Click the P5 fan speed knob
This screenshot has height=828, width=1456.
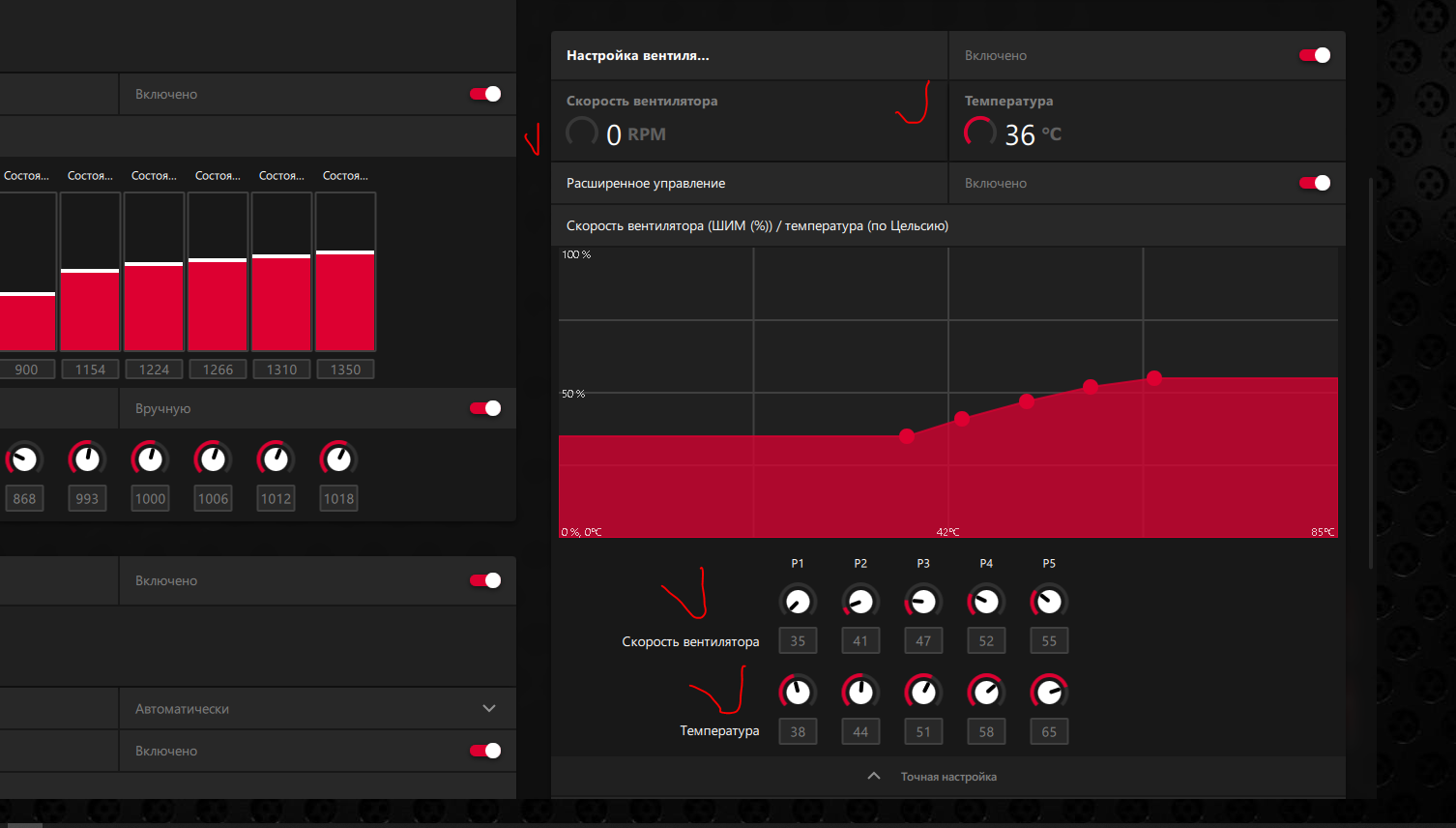pos(1049,602)
